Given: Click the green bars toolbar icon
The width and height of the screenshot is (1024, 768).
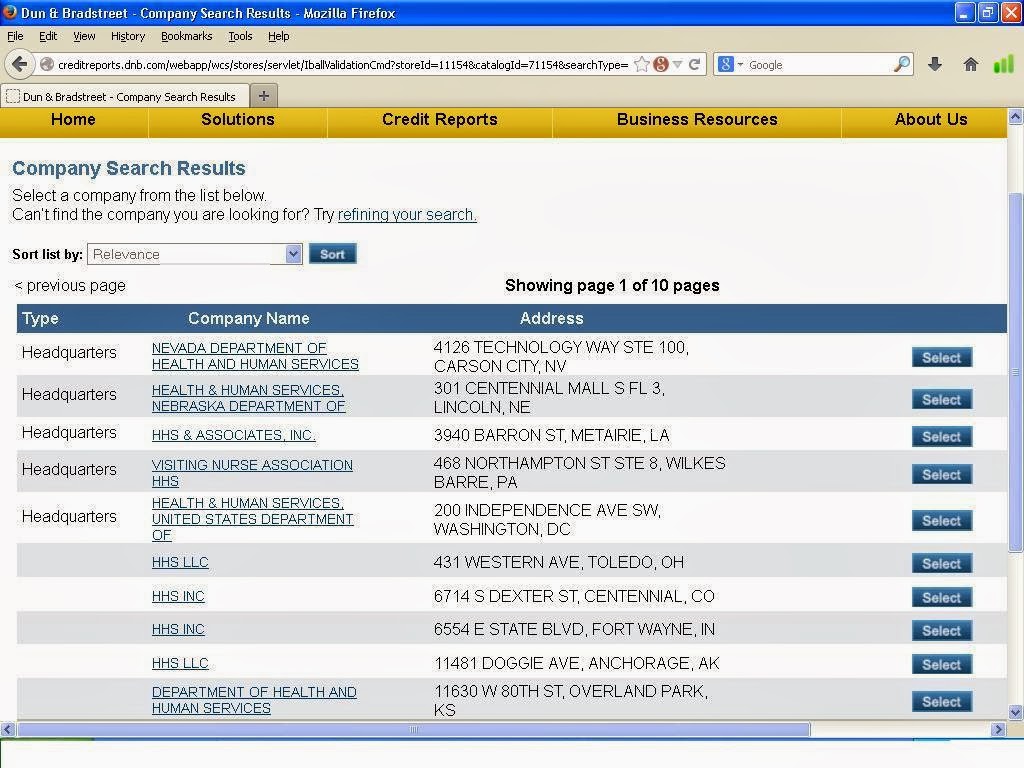Looking at the screenshot, I should click(x=1003, y=64).
